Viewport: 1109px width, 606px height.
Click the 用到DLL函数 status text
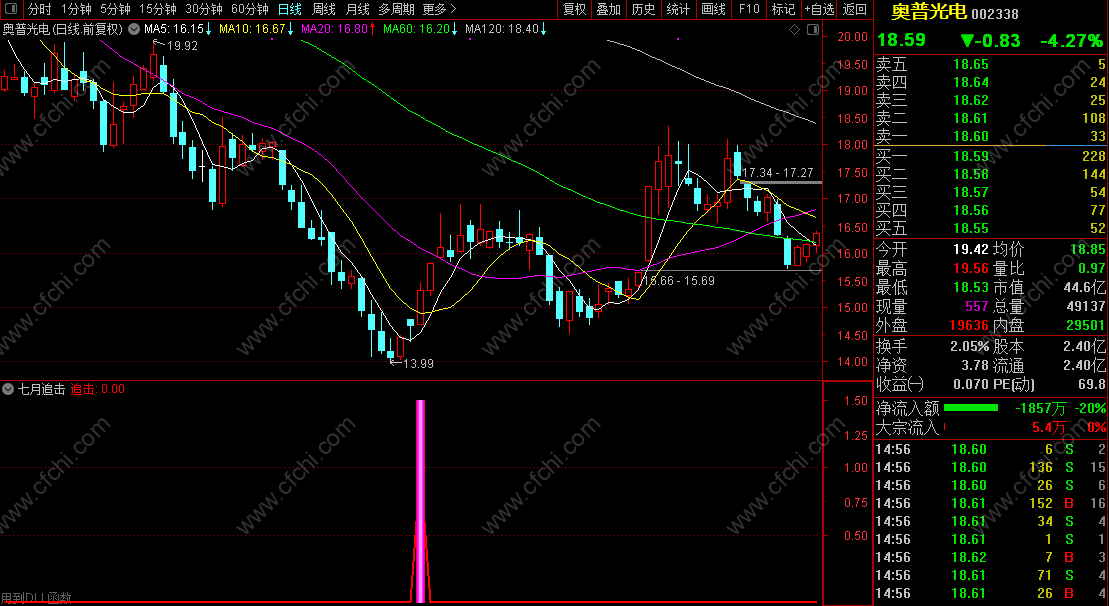coord(36,598)
